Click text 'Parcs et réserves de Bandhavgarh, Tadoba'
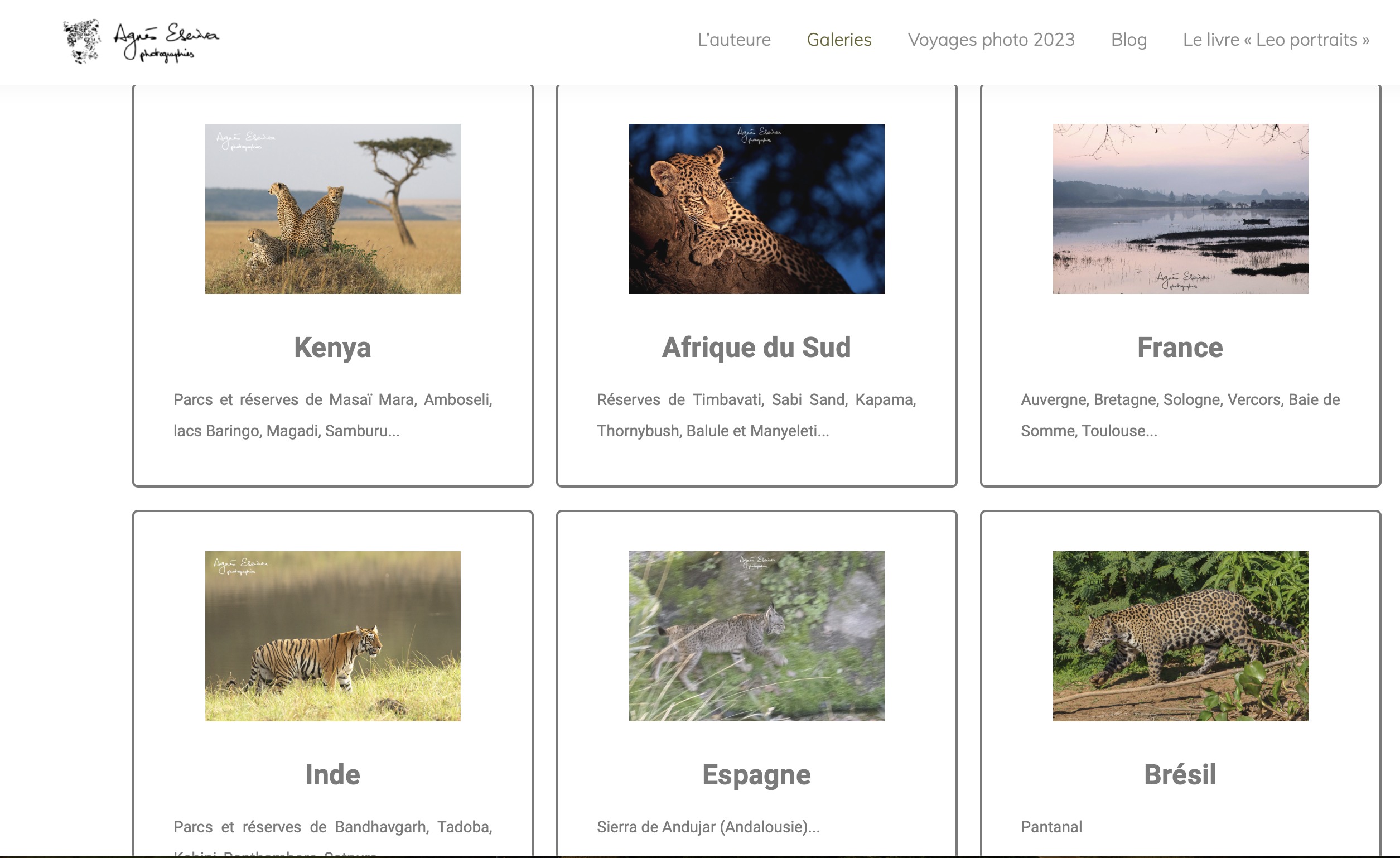Screen dimensions: 1400x858 [x=331, y=827]
